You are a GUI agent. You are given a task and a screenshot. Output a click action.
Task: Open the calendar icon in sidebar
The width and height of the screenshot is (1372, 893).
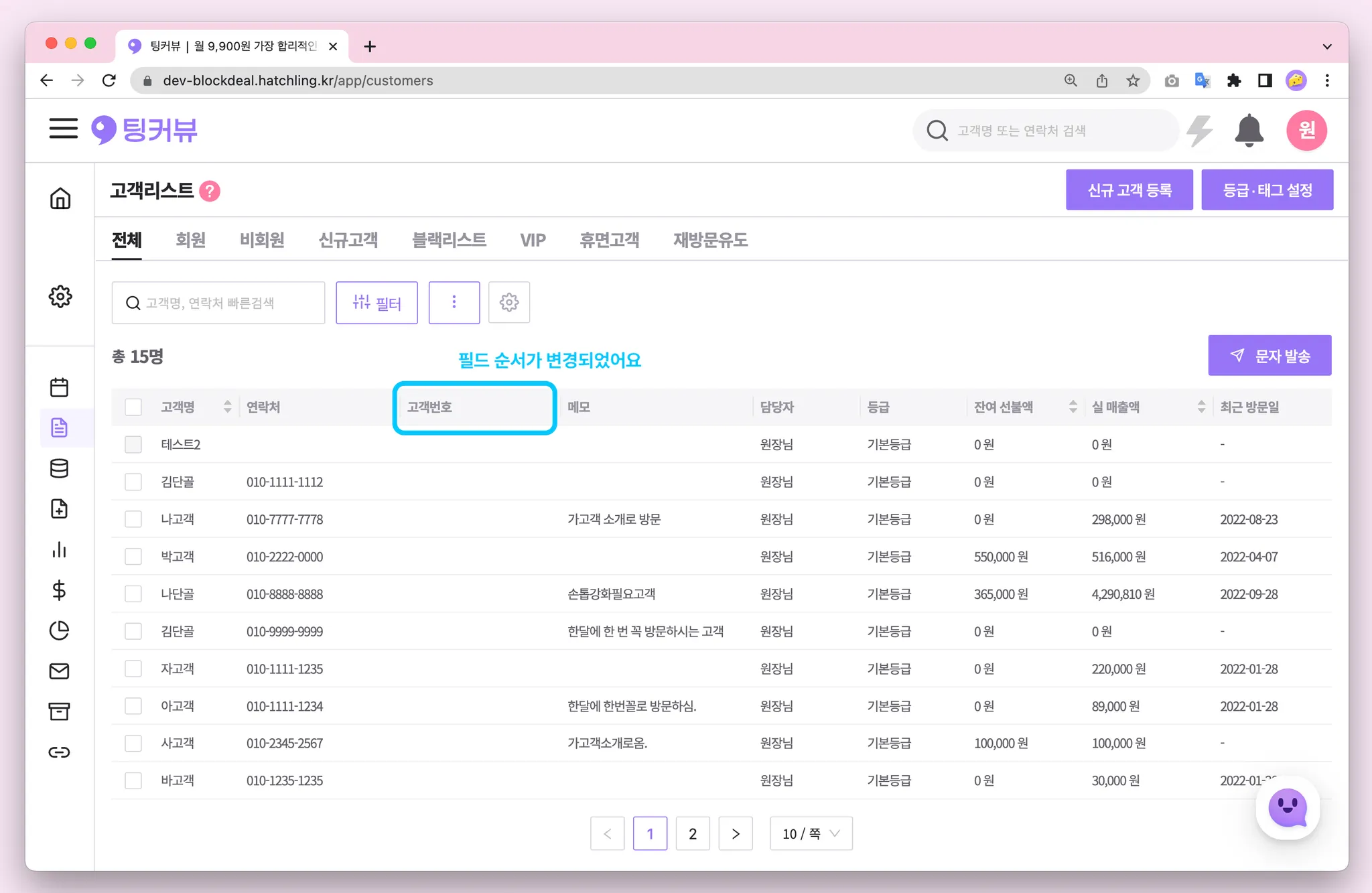[x=60, y=387]
